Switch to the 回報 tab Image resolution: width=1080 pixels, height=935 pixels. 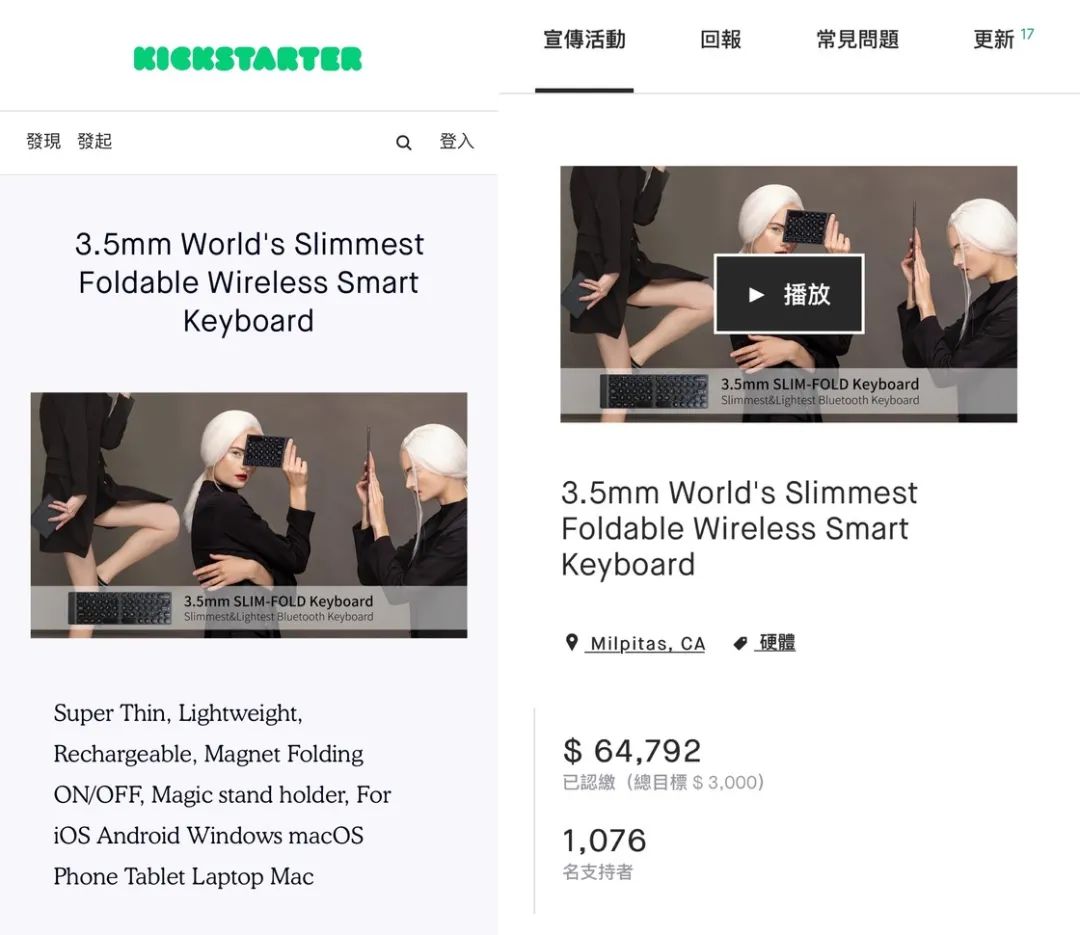pyautogui.click(x=720, y=39)
